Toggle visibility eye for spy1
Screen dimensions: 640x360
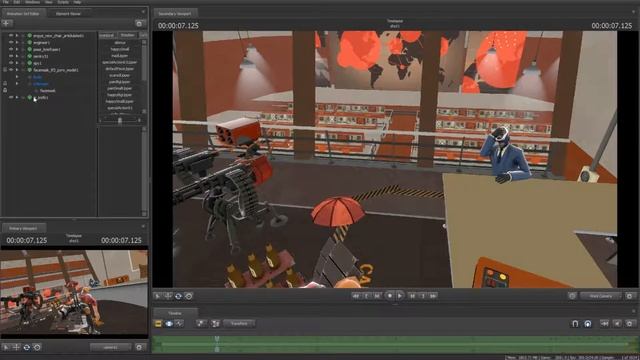click(11, 63)
